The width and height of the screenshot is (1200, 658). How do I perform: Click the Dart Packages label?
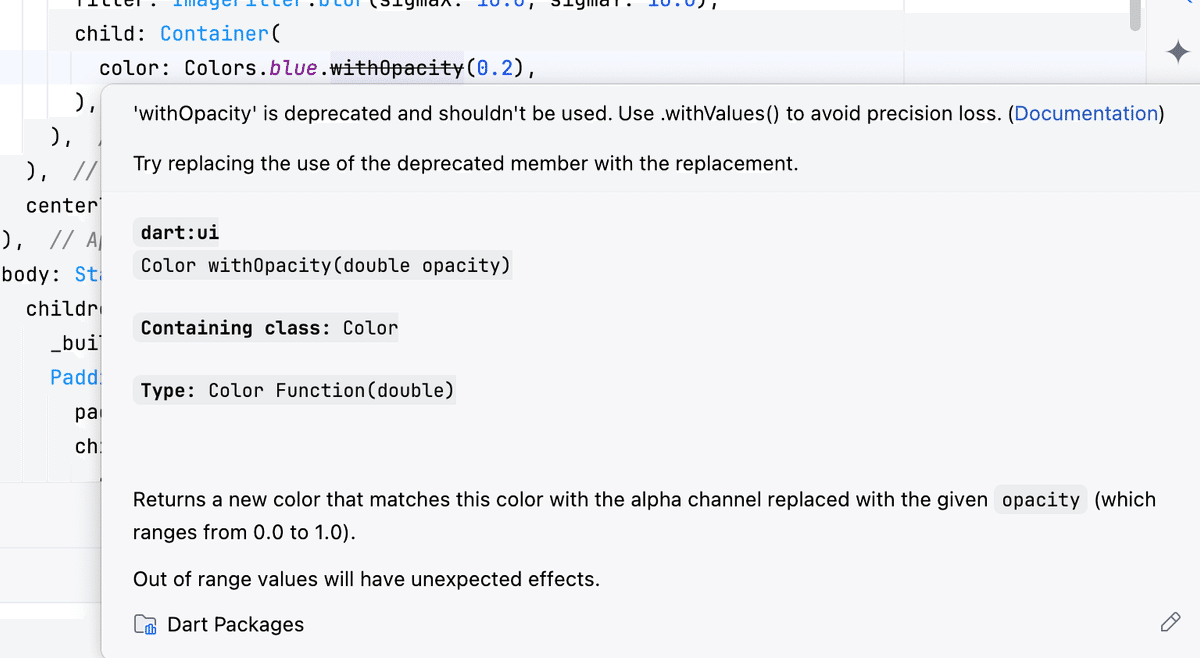tap(236, 624)
